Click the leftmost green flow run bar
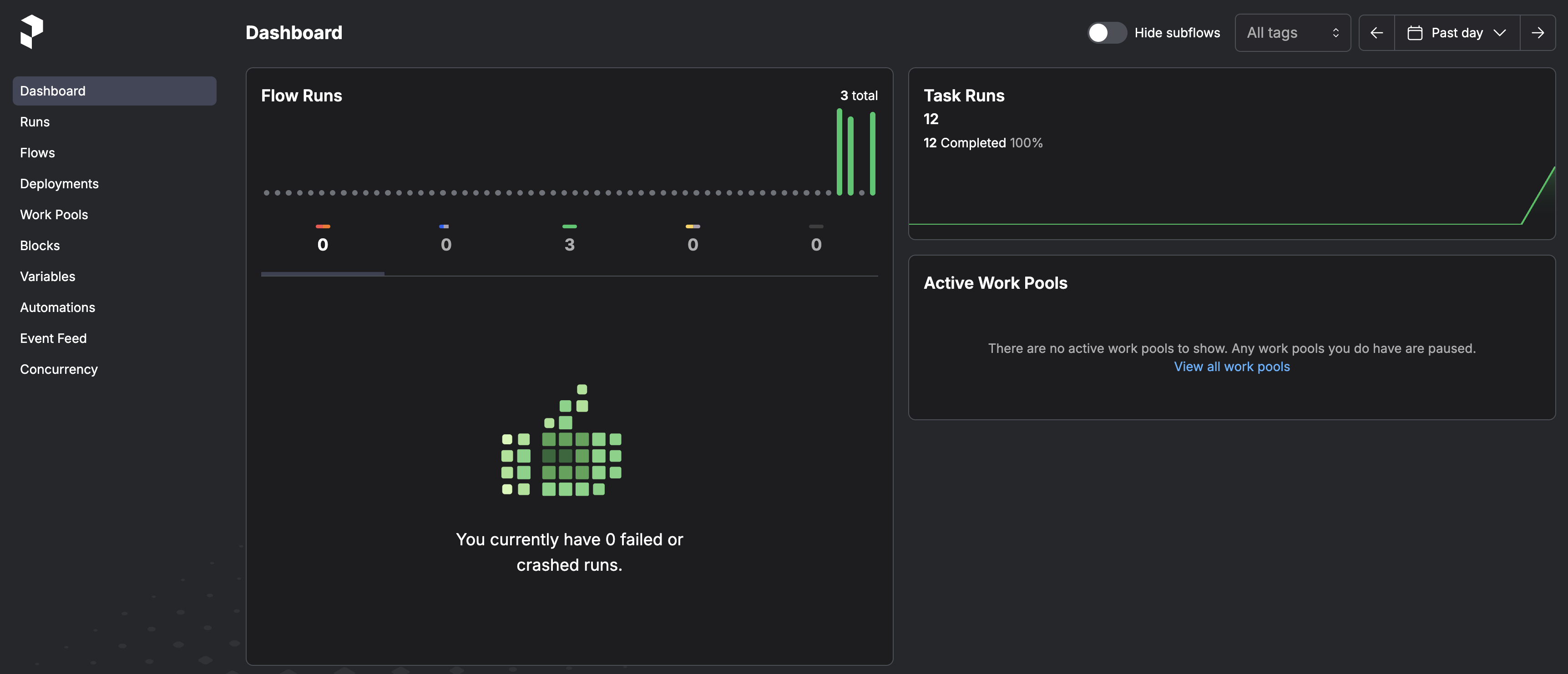The width and height of the screenshot is (1568, 674). pos(840,152)
